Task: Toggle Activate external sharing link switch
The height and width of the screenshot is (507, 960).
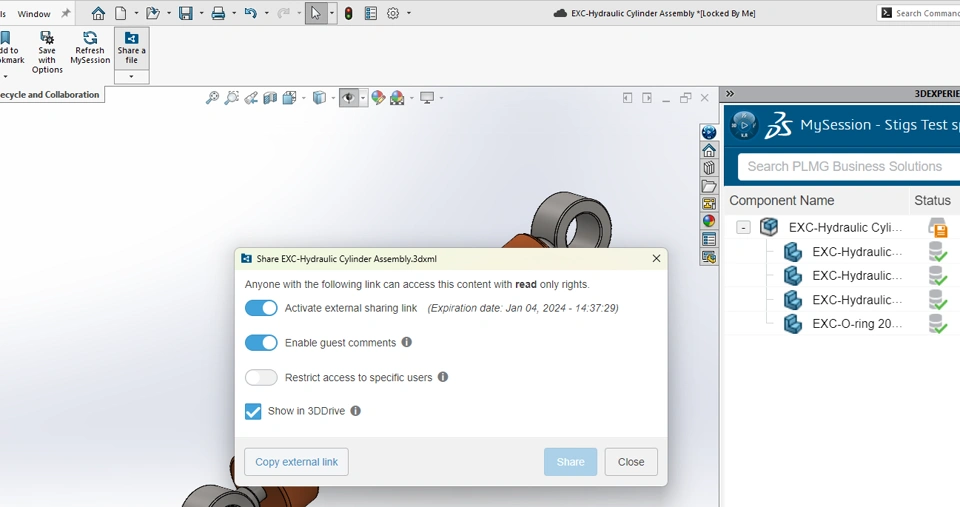Action: point(261,308)
